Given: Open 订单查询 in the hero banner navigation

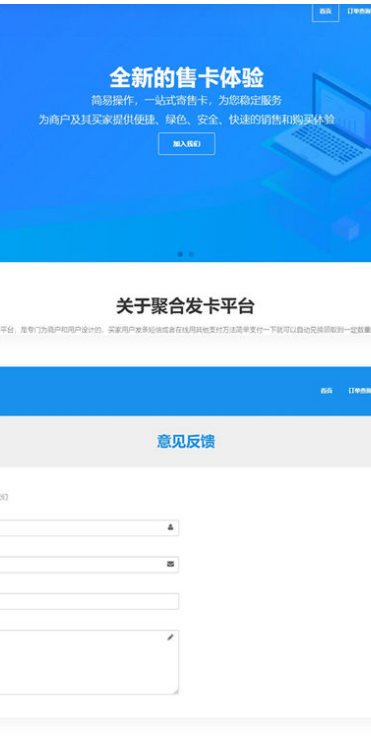Looking at the screenshot, I should click(x=359, y=11).
